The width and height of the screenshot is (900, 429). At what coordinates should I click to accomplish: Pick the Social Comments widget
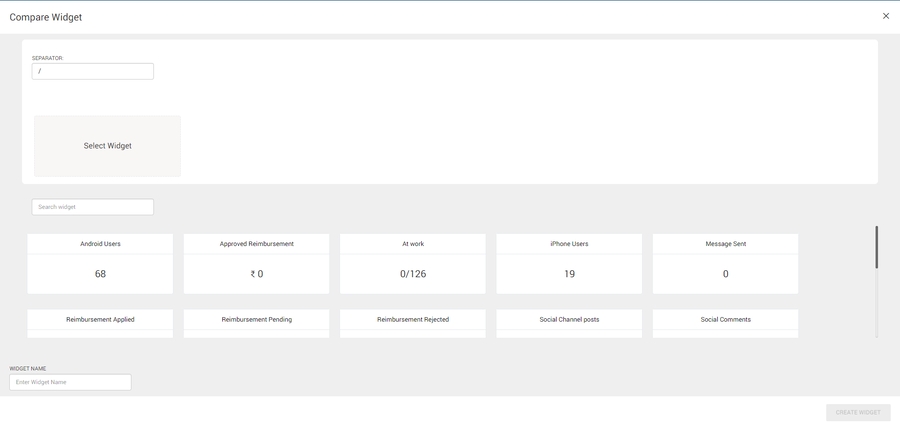(x=725, y=322)
